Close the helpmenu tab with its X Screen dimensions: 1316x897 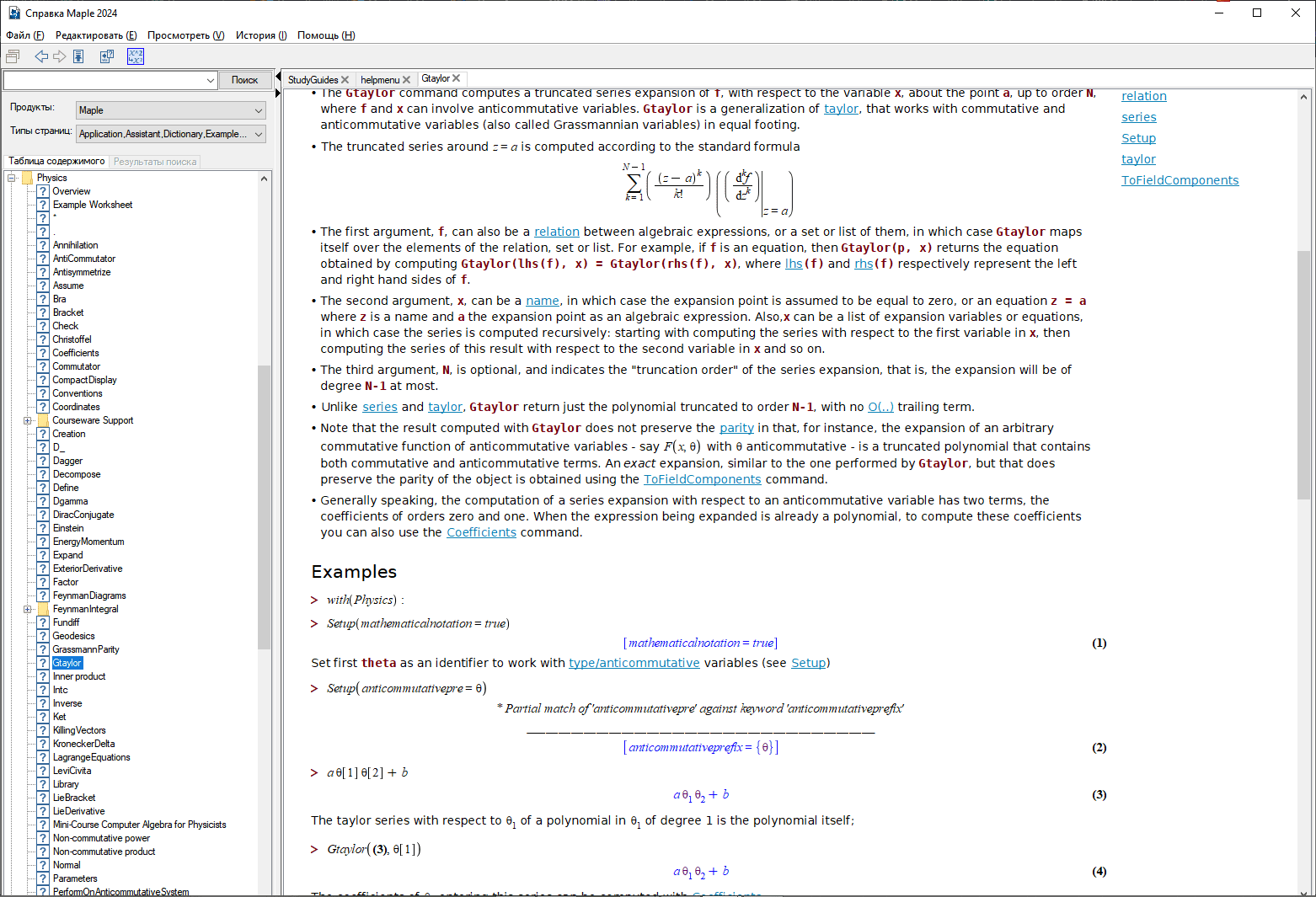[x=406, y=80]
